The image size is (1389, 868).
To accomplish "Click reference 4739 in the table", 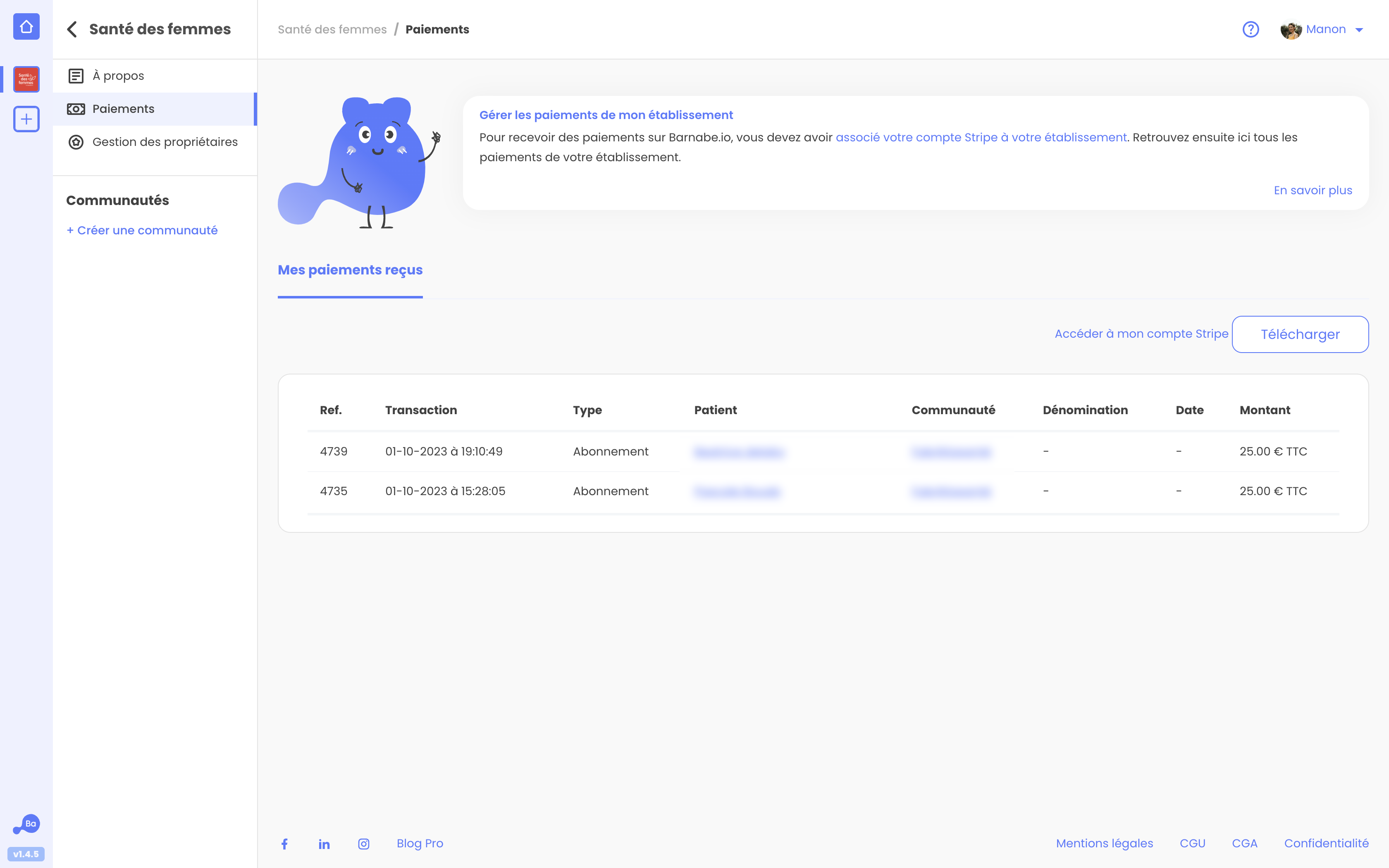I will point(334,452).
